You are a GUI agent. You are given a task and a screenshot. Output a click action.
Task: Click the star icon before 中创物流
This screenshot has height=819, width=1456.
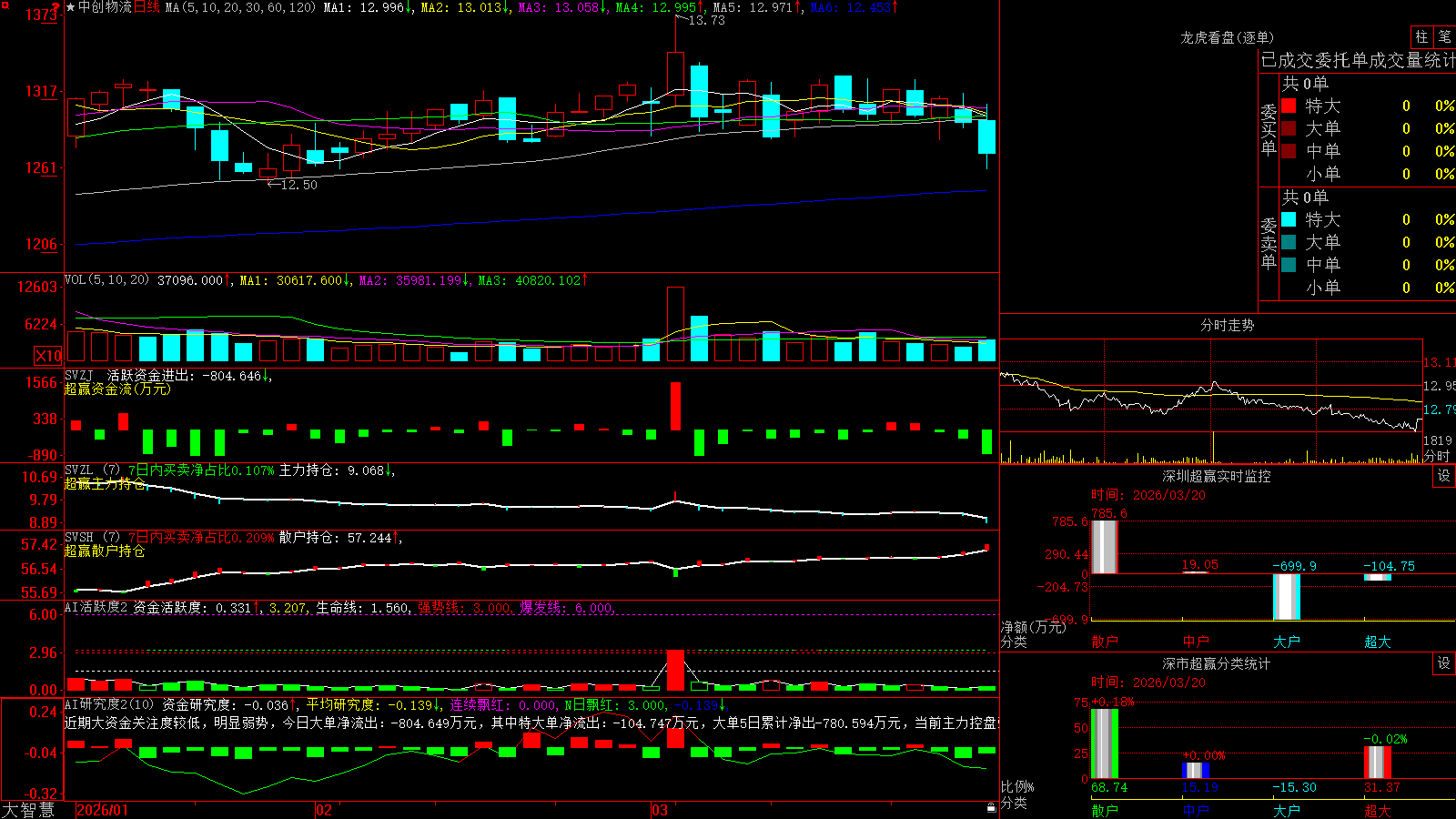pyautogui.click(x=71, y=7)
